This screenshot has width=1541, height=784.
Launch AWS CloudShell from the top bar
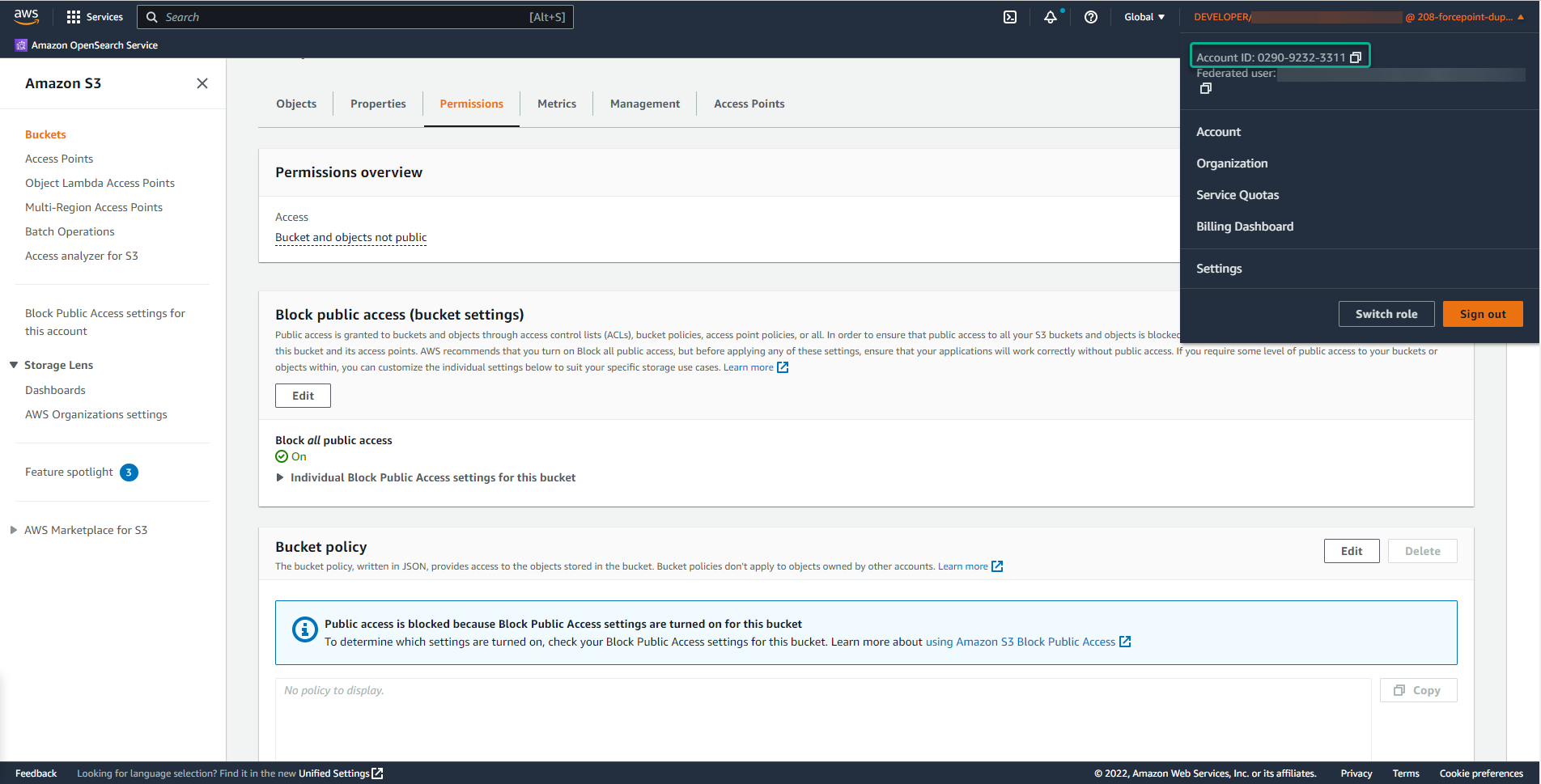1008,16
